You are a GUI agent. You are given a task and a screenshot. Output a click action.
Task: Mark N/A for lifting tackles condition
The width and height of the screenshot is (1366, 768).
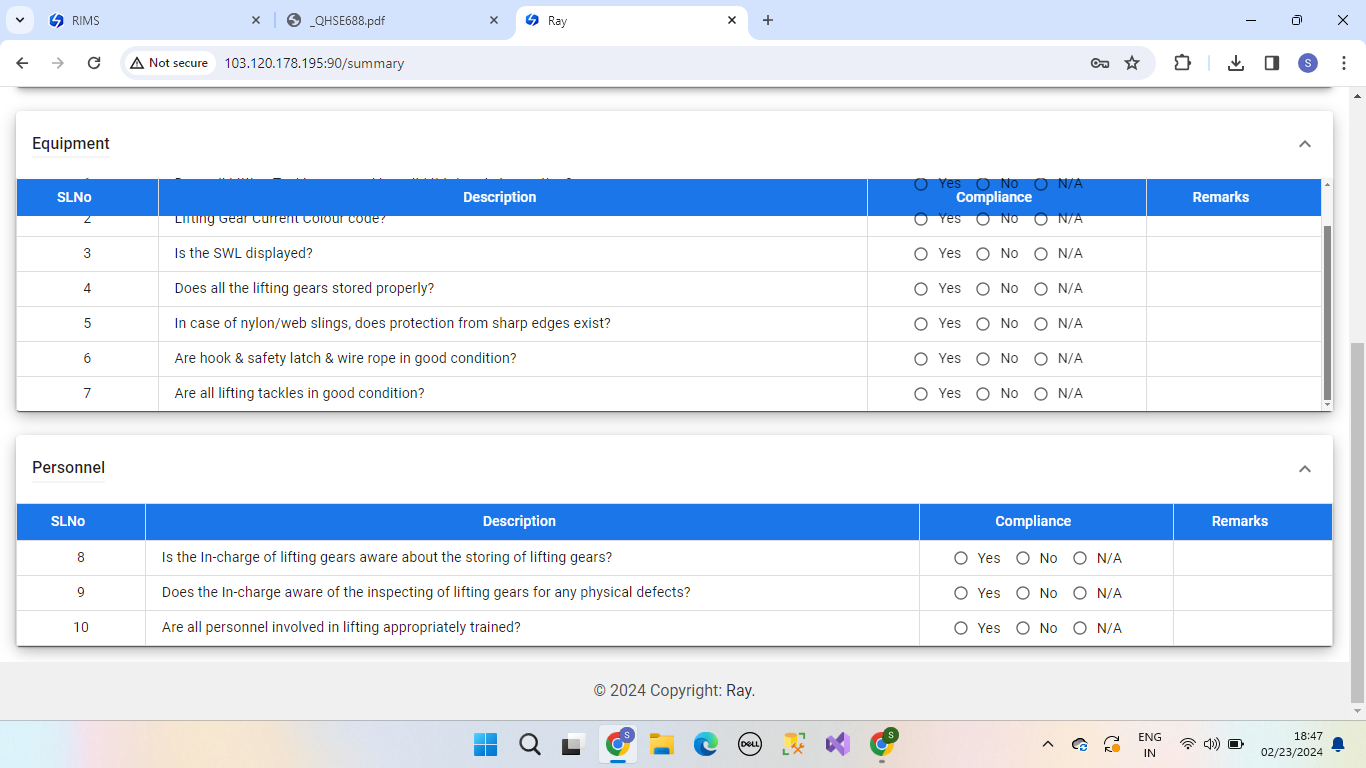[x=1041, y=394]
